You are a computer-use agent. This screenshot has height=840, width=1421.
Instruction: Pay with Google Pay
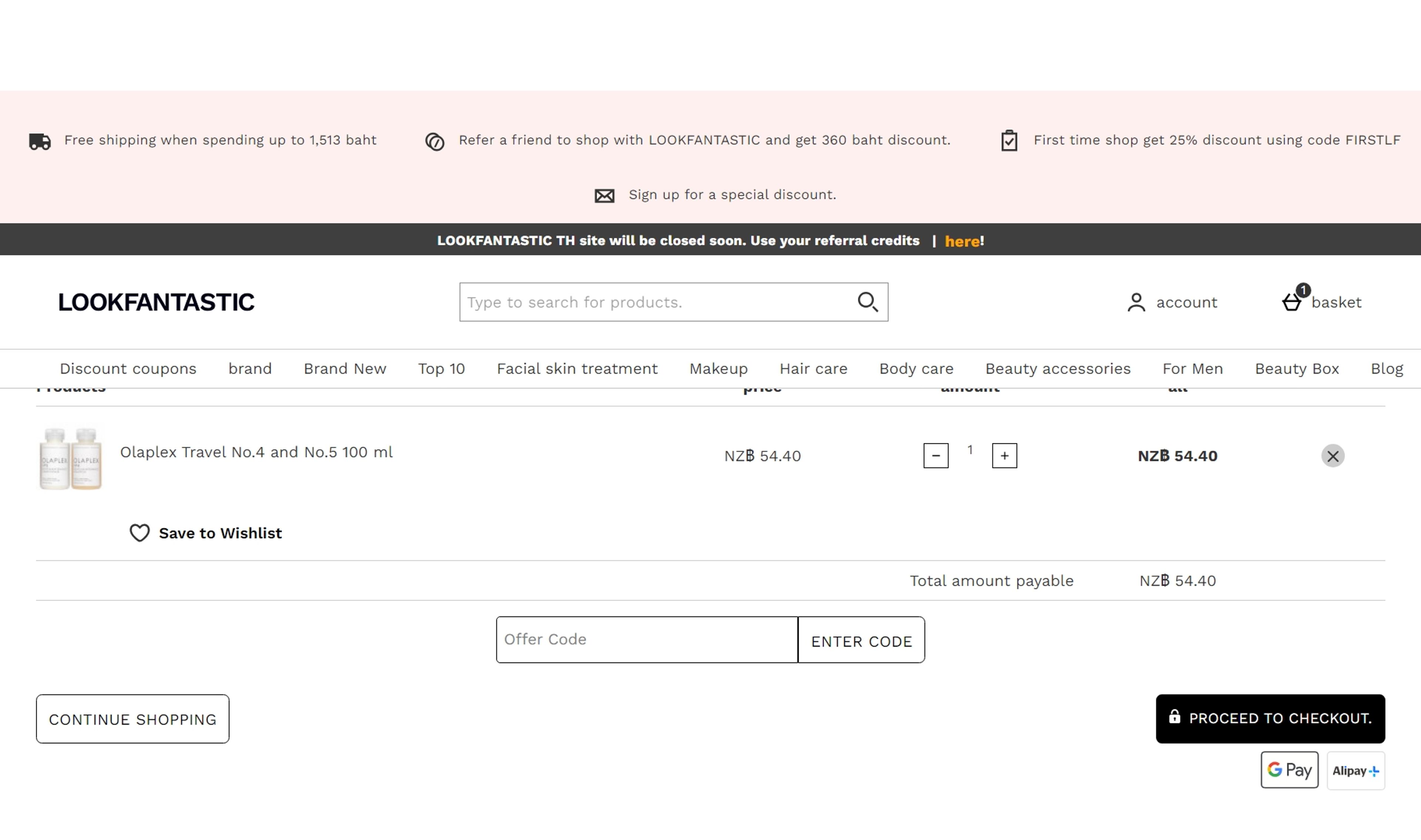[x=1289, y=770]
